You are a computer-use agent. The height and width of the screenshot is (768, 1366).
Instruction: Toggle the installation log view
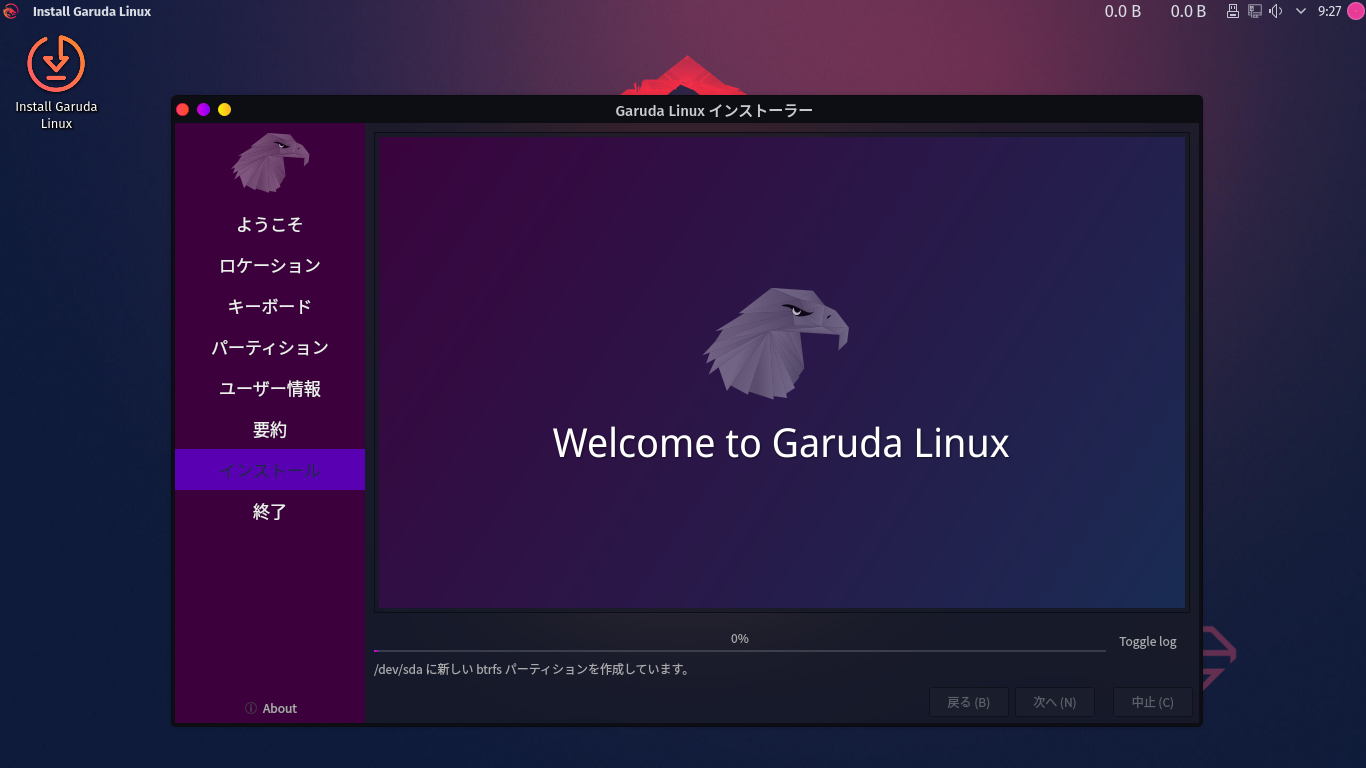pos(1148,642)
